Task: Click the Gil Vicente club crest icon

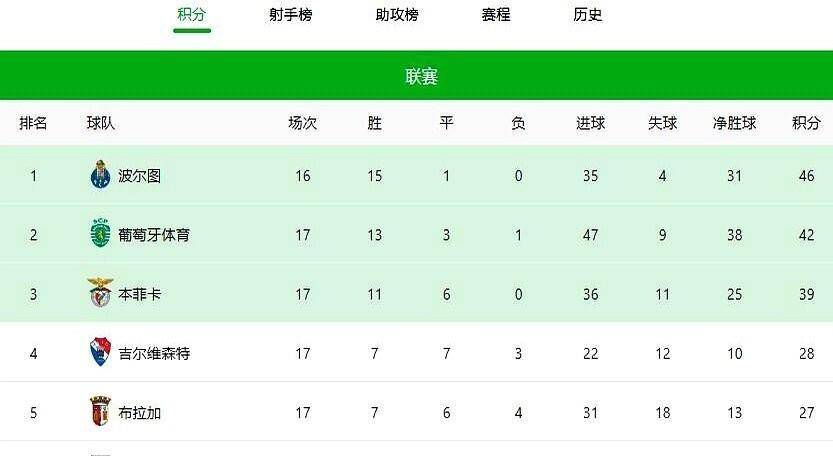Action: 98,353
